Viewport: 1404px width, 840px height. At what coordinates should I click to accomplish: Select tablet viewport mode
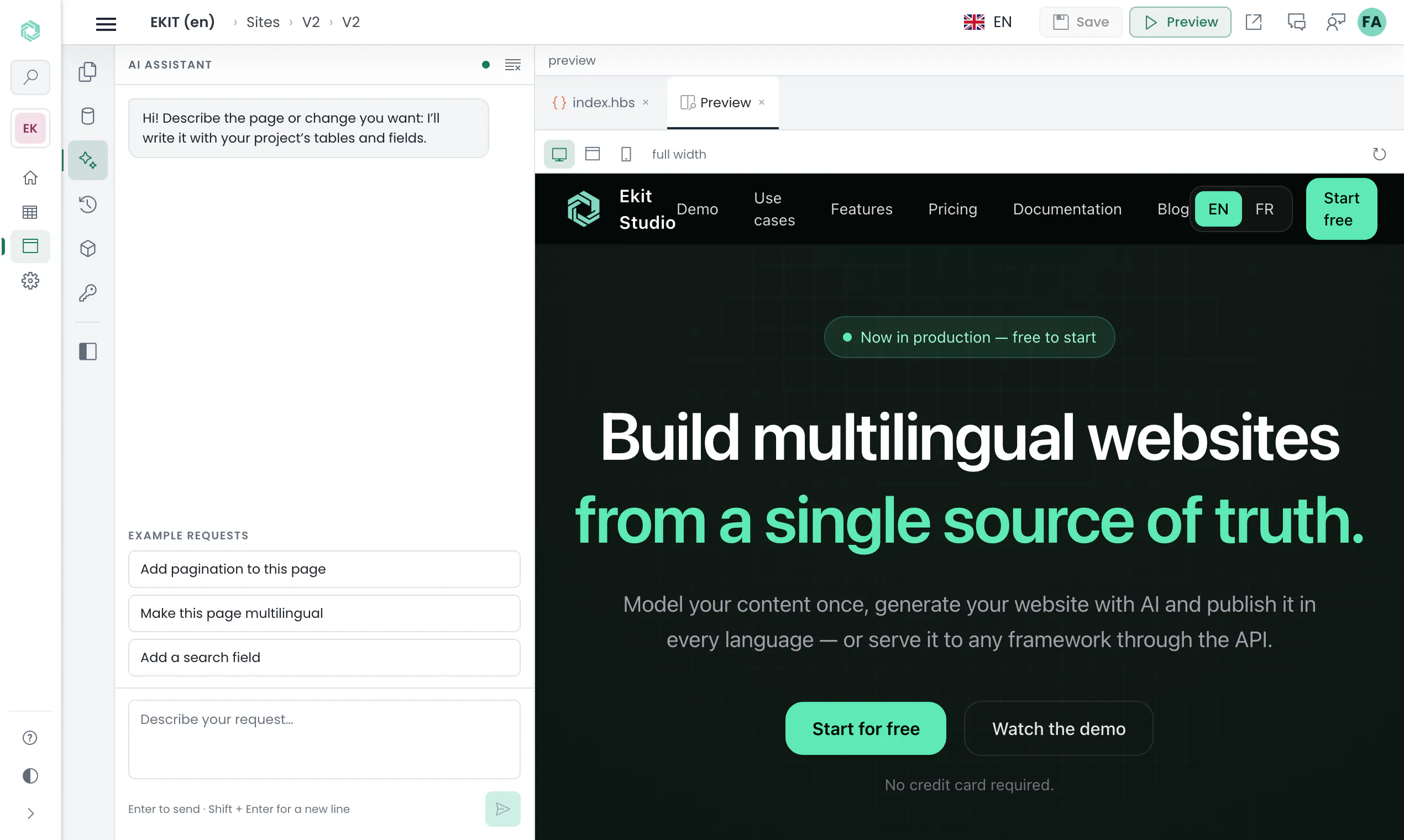point(593,155)
